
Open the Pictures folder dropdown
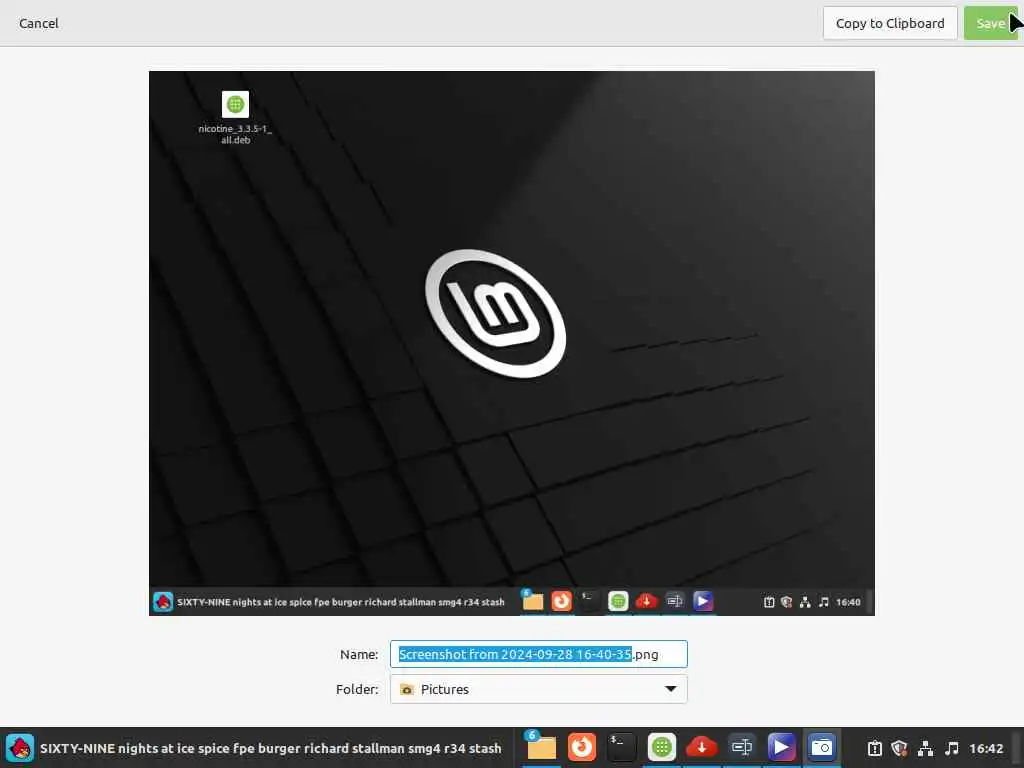pyautogui.click(x=539, y=690)
